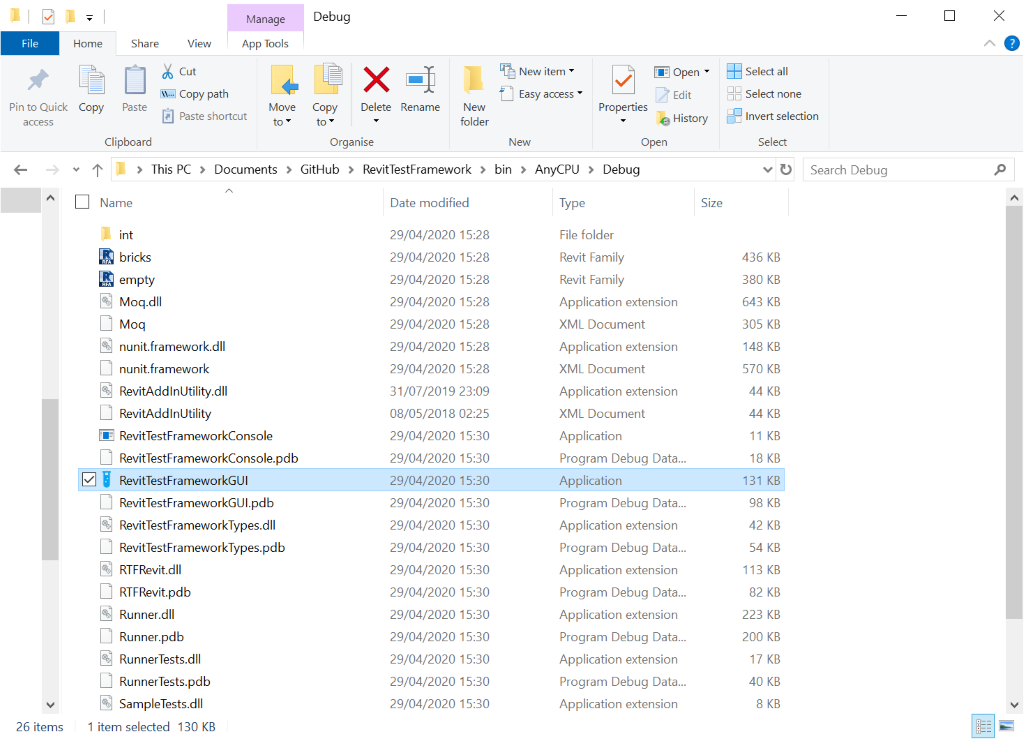The image size is (1024, 739).
Task: Go to GitHub in the breadcrumb path
Action: (320, 170)
